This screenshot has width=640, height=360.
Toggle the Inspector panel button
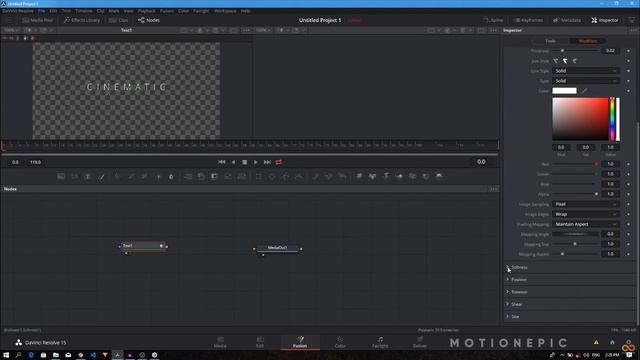point(605,20)
